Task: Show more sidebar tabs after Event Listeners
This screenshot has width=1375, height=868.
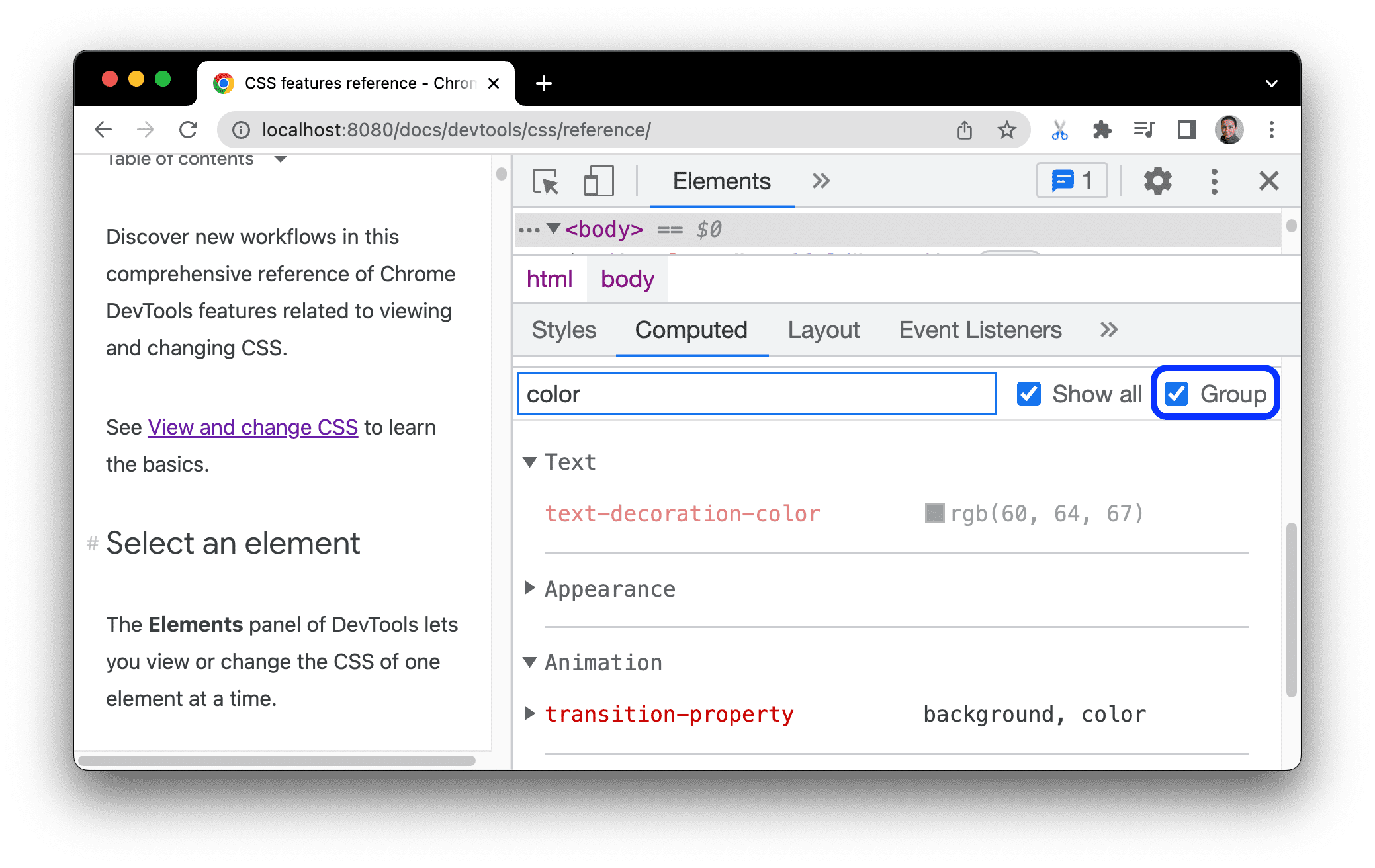Action: click(x=1109, y=329)
